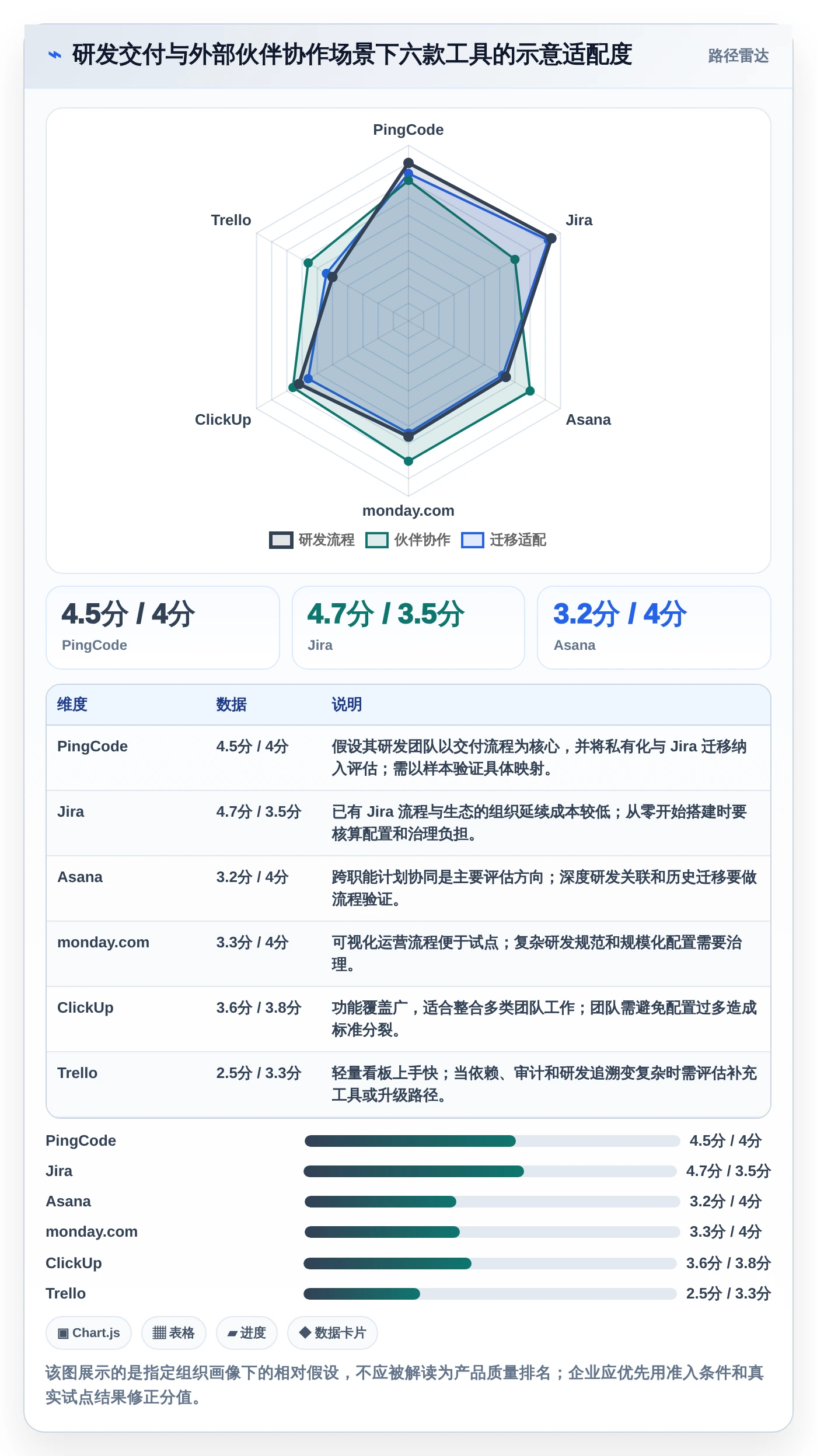Click the Asana axis label on the radar
The image size is (817, 1456).
[x=588, y=419]
